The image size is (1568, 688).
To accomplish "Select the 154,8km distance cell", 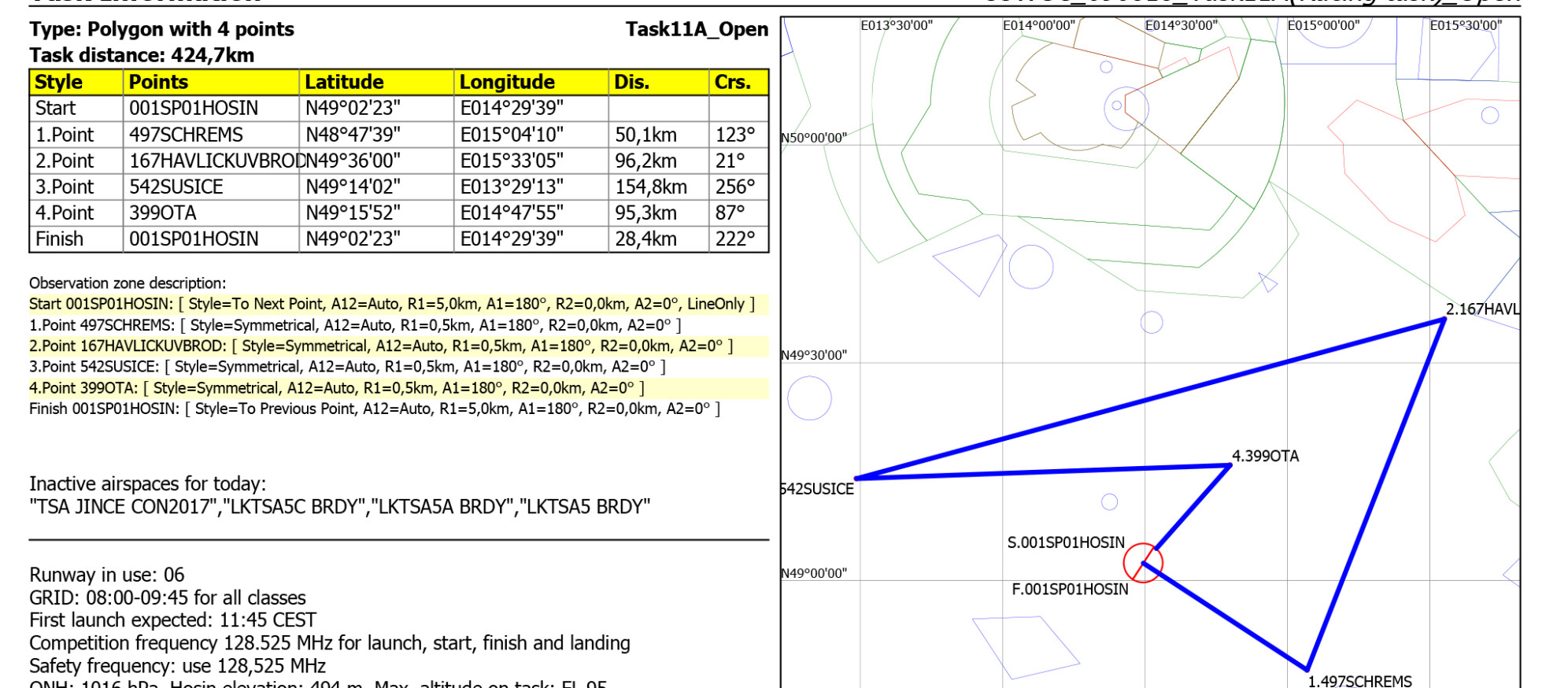I will point(650,187).
